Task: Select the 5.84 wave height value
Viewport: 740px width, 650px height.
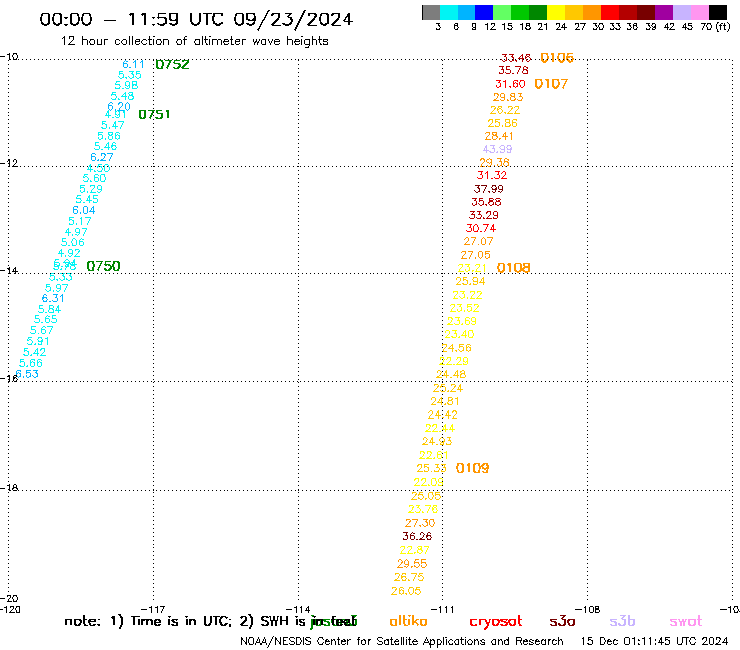Action: pos(49,310)
